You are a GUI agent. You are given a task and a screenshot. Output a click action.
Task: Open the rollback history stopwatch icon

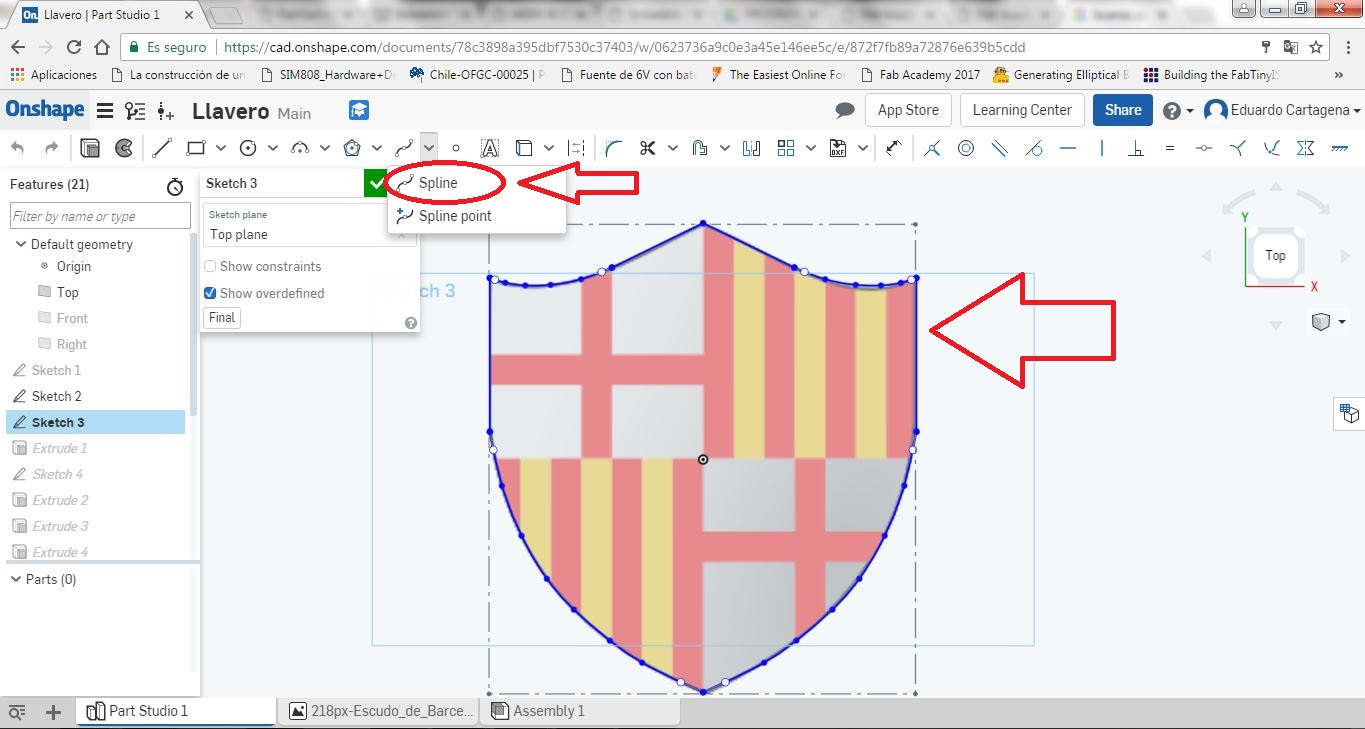[x=175, y=186]
